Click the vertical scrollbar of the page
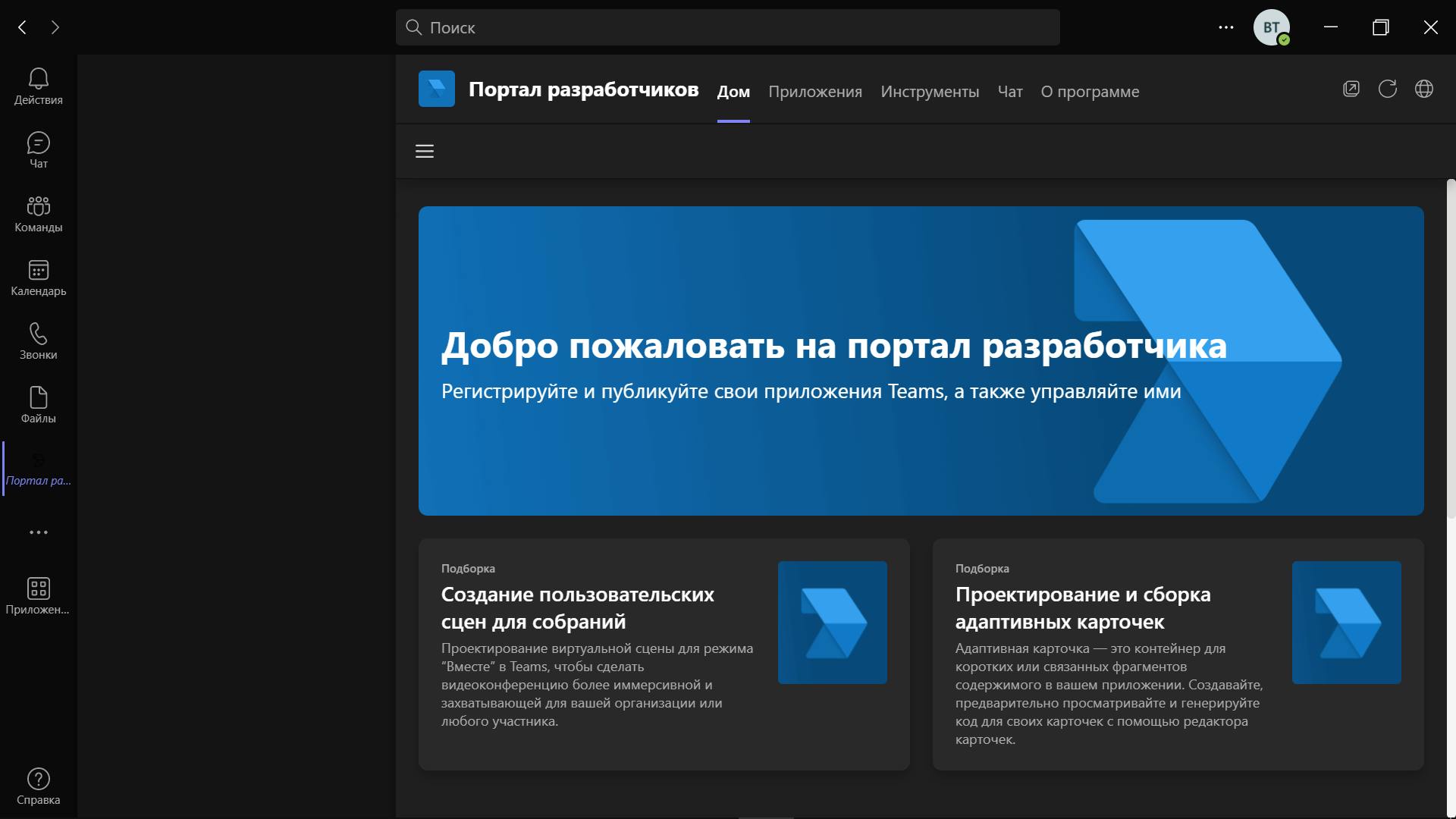Screen dimensions: 1456x819 pos(1451,349)
